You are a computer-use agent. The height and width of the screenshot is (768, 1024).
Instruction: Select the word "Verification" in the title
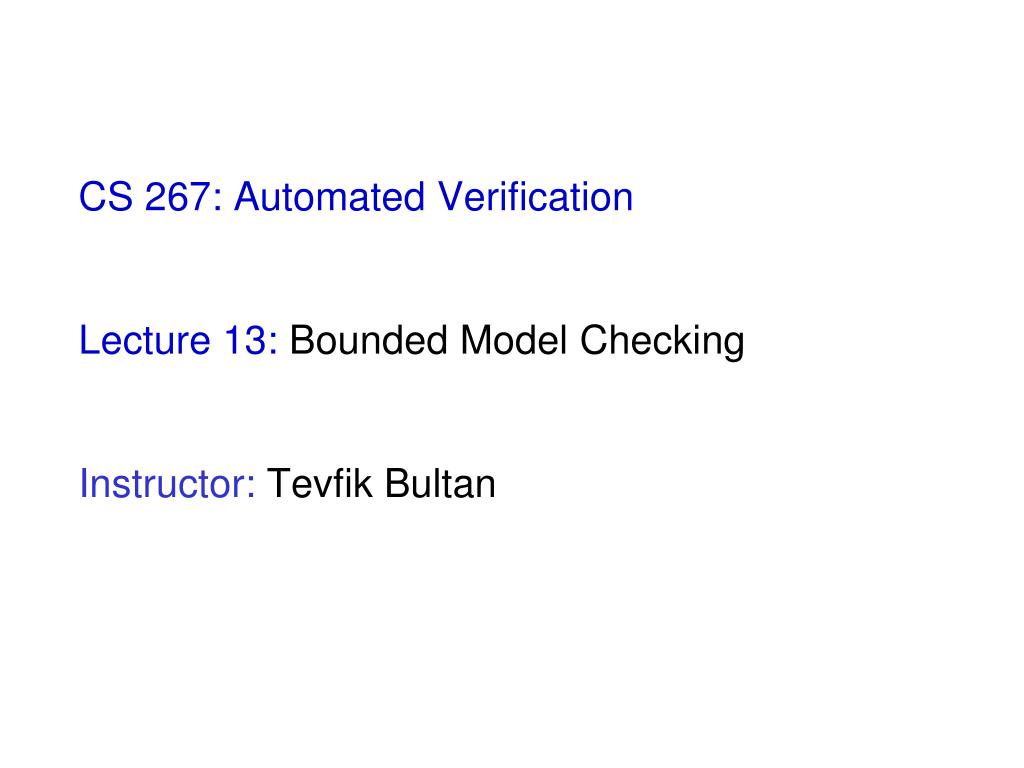[x=536, y=197]
